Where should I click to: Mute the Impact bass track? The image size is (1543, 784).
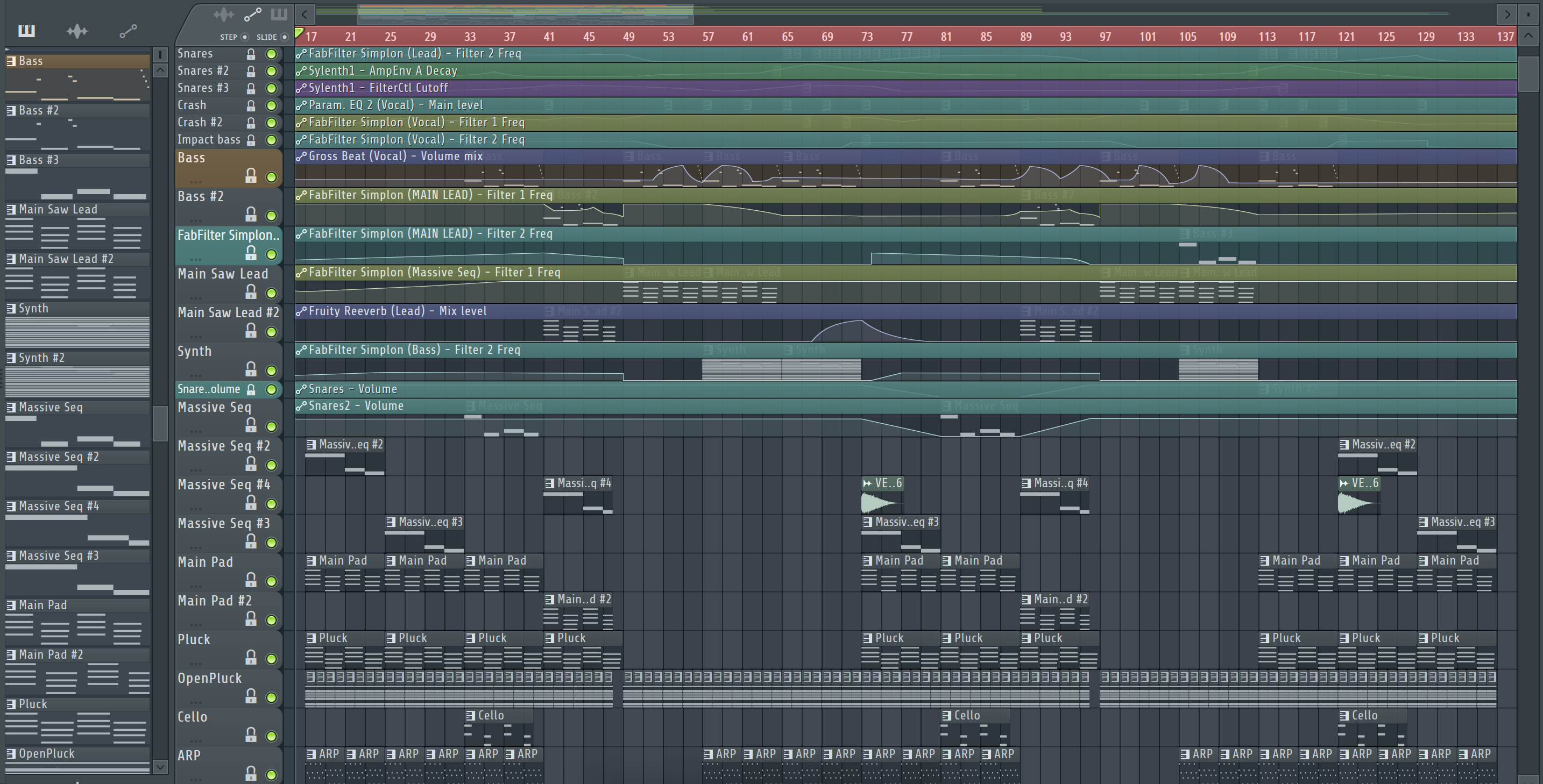[x=271, y=140]
